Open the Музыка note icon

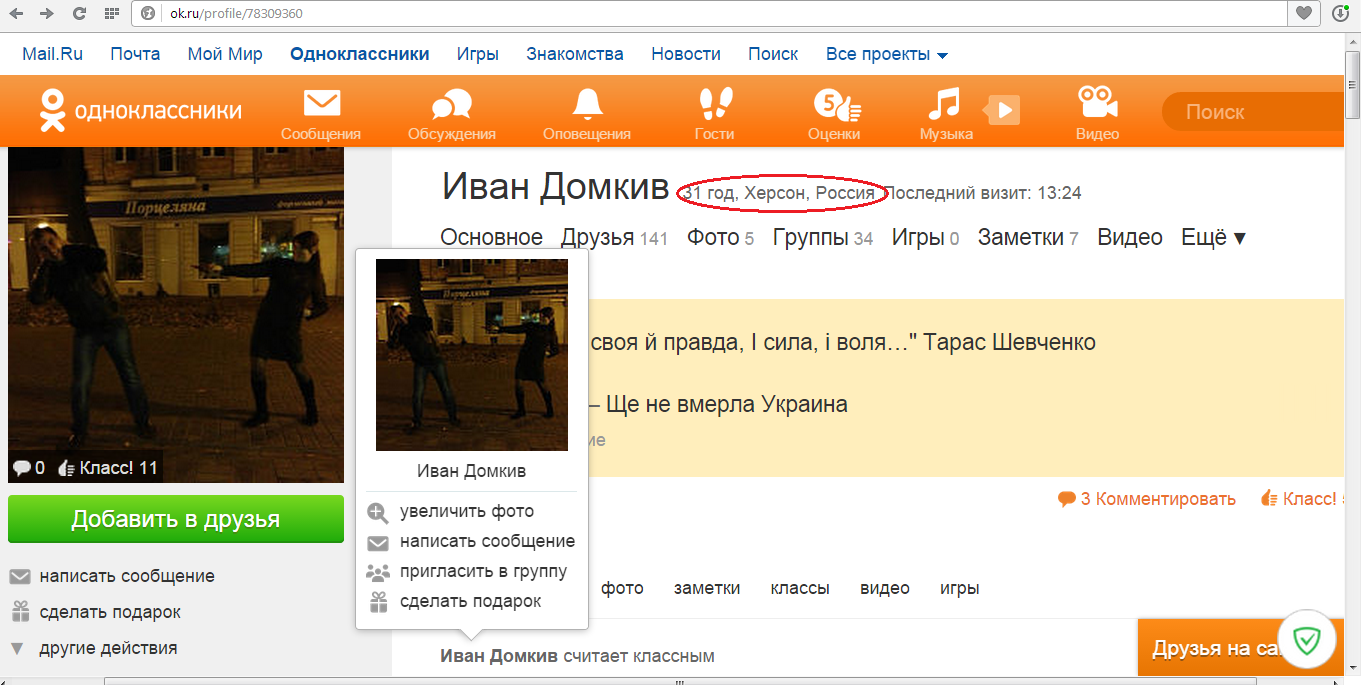(x=943, y=103)
